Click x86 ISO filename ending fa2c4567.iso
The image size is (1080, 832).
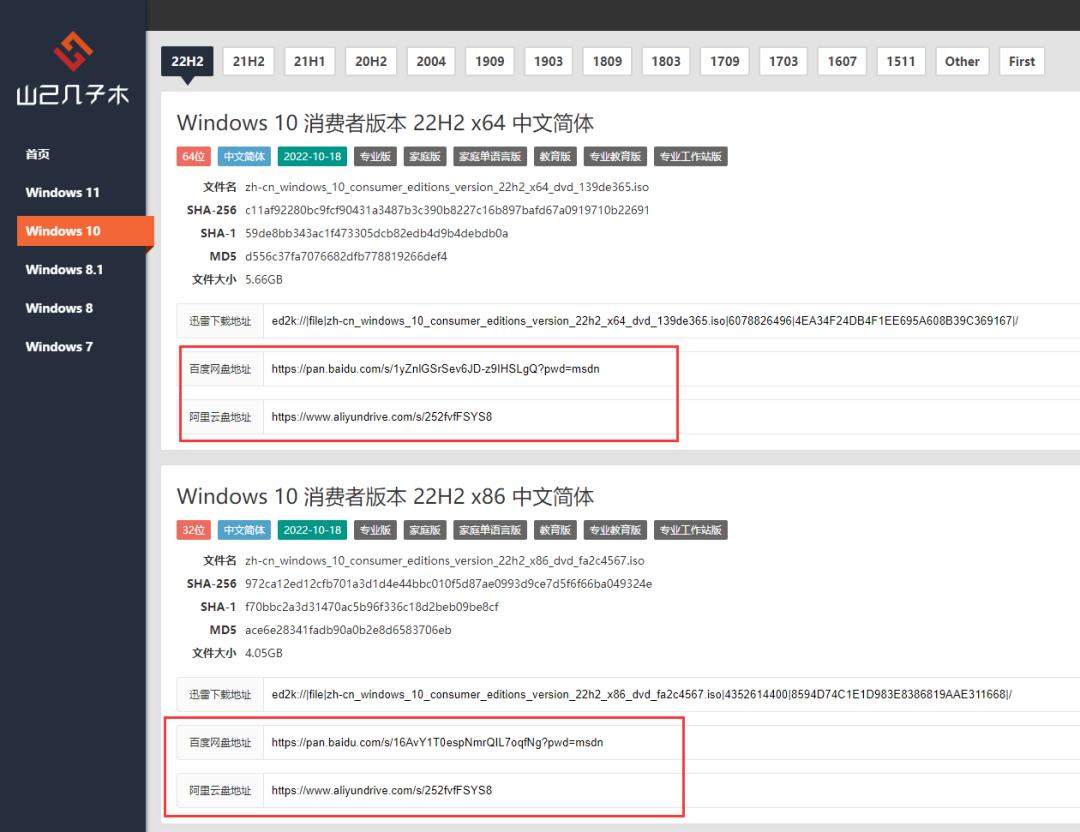point(445,561)
